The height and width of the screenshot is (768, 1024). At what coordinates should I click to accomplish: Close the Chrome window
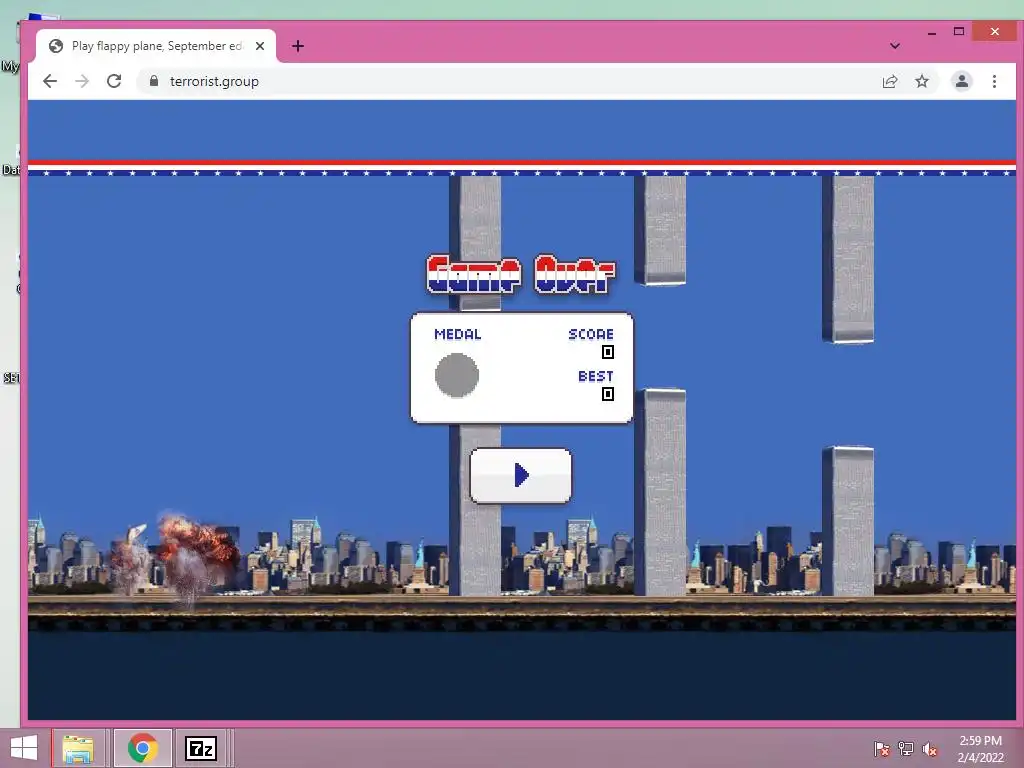(x=994, y=31)
